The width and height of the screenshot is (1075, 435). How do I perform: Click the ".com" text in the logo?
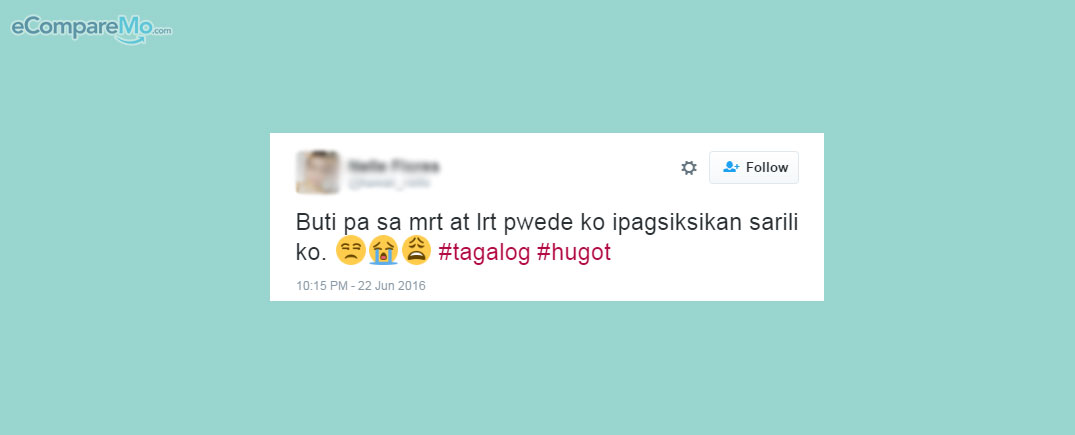(162, 31)
